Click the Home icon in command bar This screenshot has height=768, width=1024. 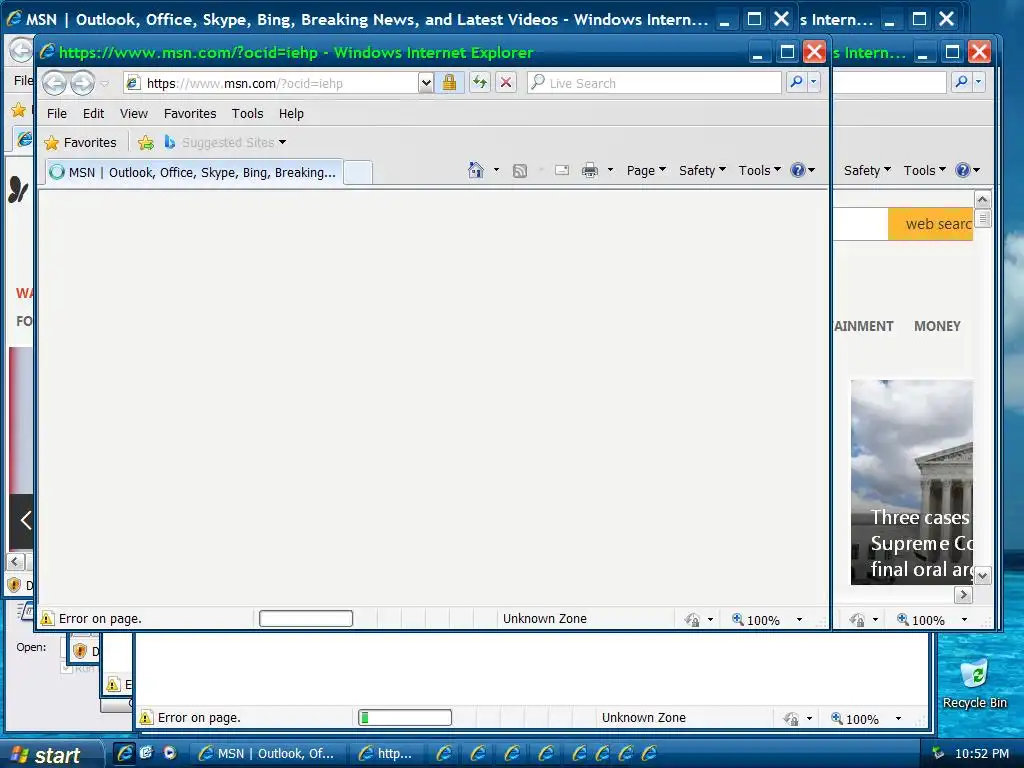tap(475, 170)
